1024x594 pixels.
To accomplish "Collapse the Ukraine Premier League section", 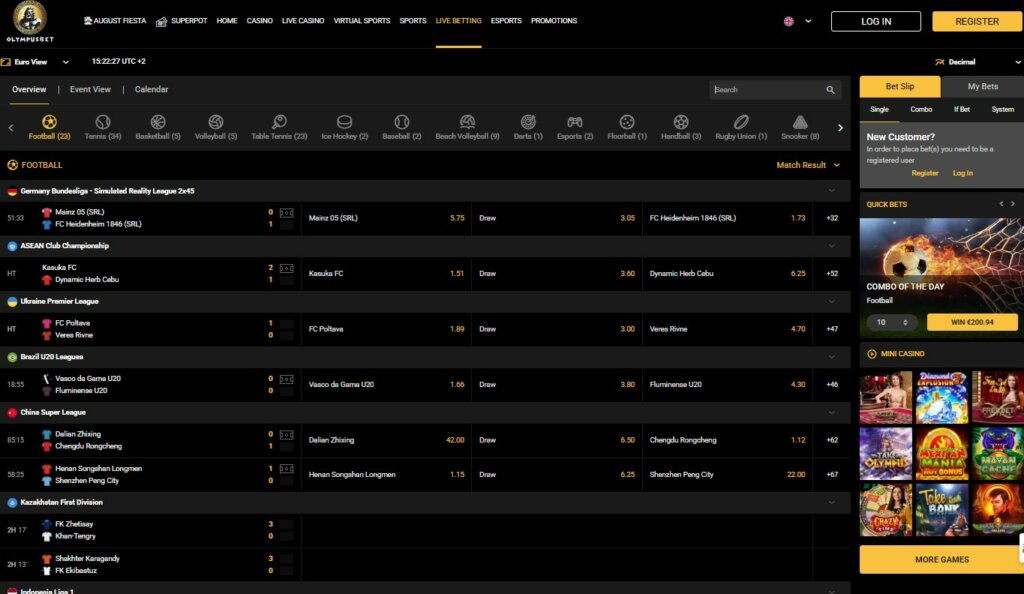I will pos(831,302).
